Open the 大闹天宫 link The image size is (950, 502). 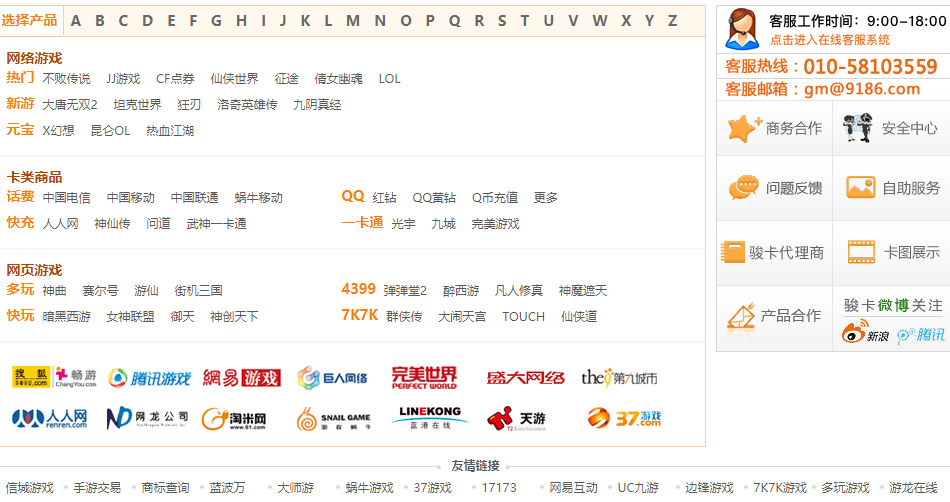click(x=462, y=317)
